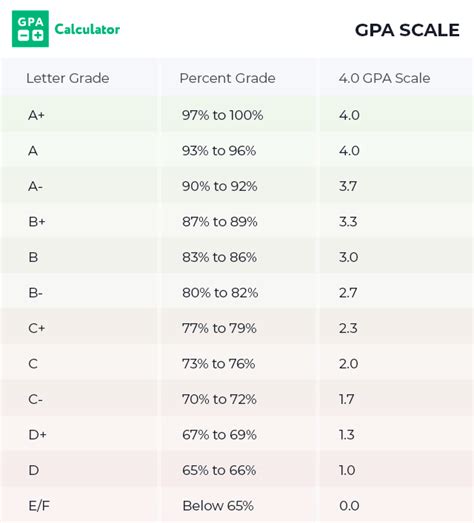Click the 97% to 100% percent cell
This screenshot has width=474, height=523.
click(222, 115)
